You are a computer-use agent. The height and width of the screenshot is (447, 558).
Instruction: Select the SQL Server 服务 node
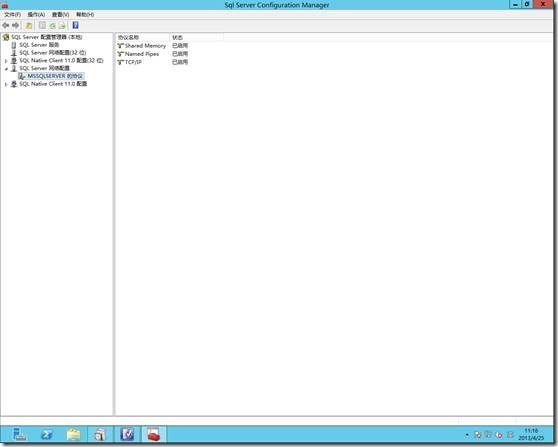pos(39,45)
